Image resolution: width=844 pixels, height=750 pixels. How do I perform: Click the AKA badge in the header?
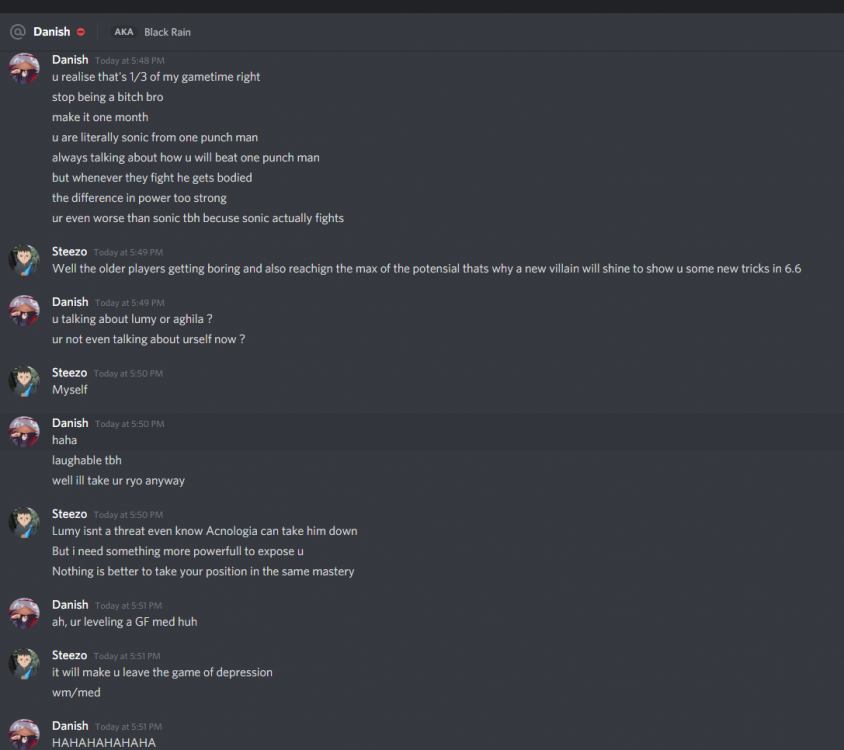pyautogui.click(x=124, y=32)
